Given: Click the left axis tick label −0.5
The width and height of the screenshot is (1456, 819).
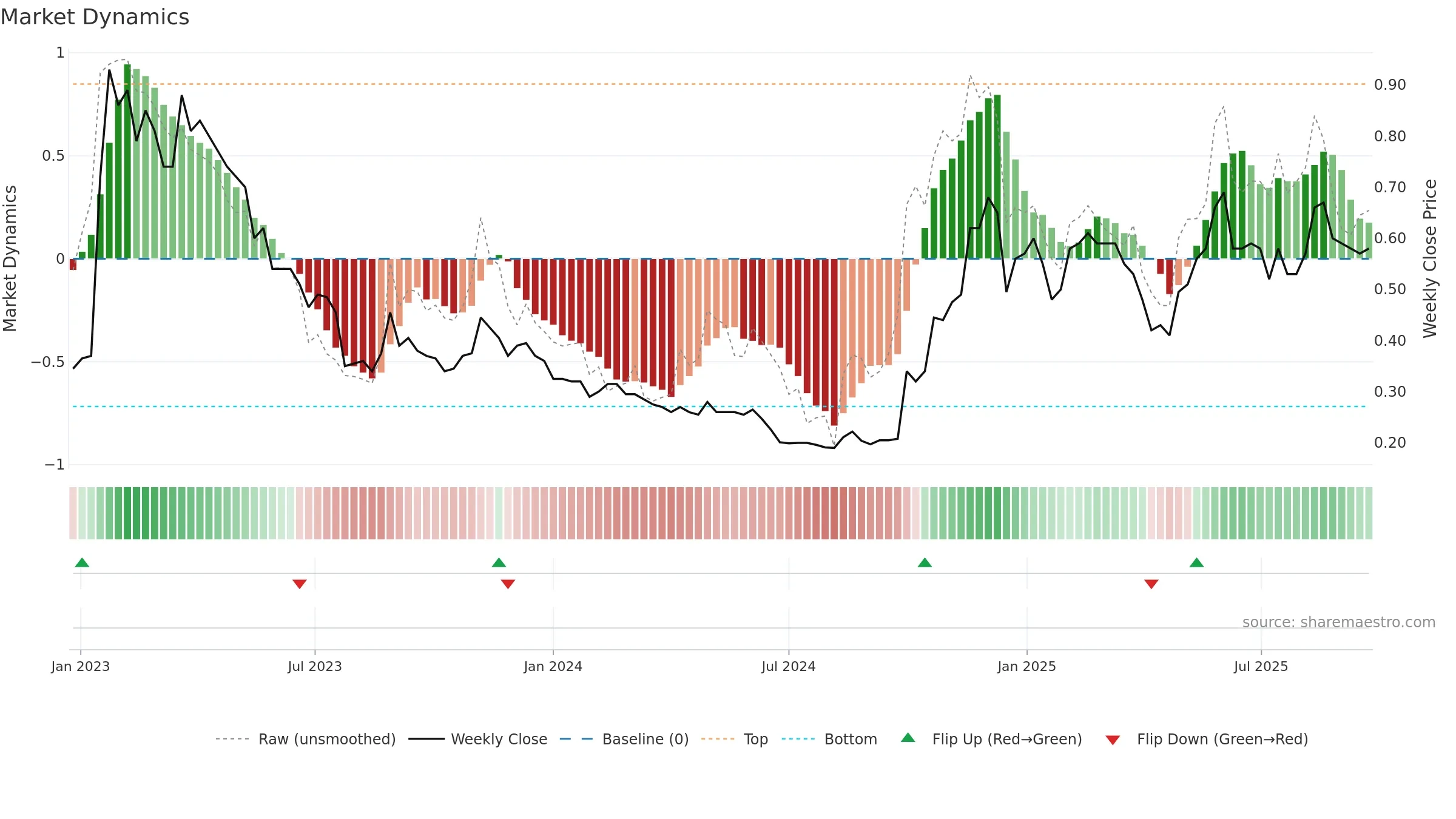Looking at the screenshot, I should pyautogui.click(x=48, y=362).
